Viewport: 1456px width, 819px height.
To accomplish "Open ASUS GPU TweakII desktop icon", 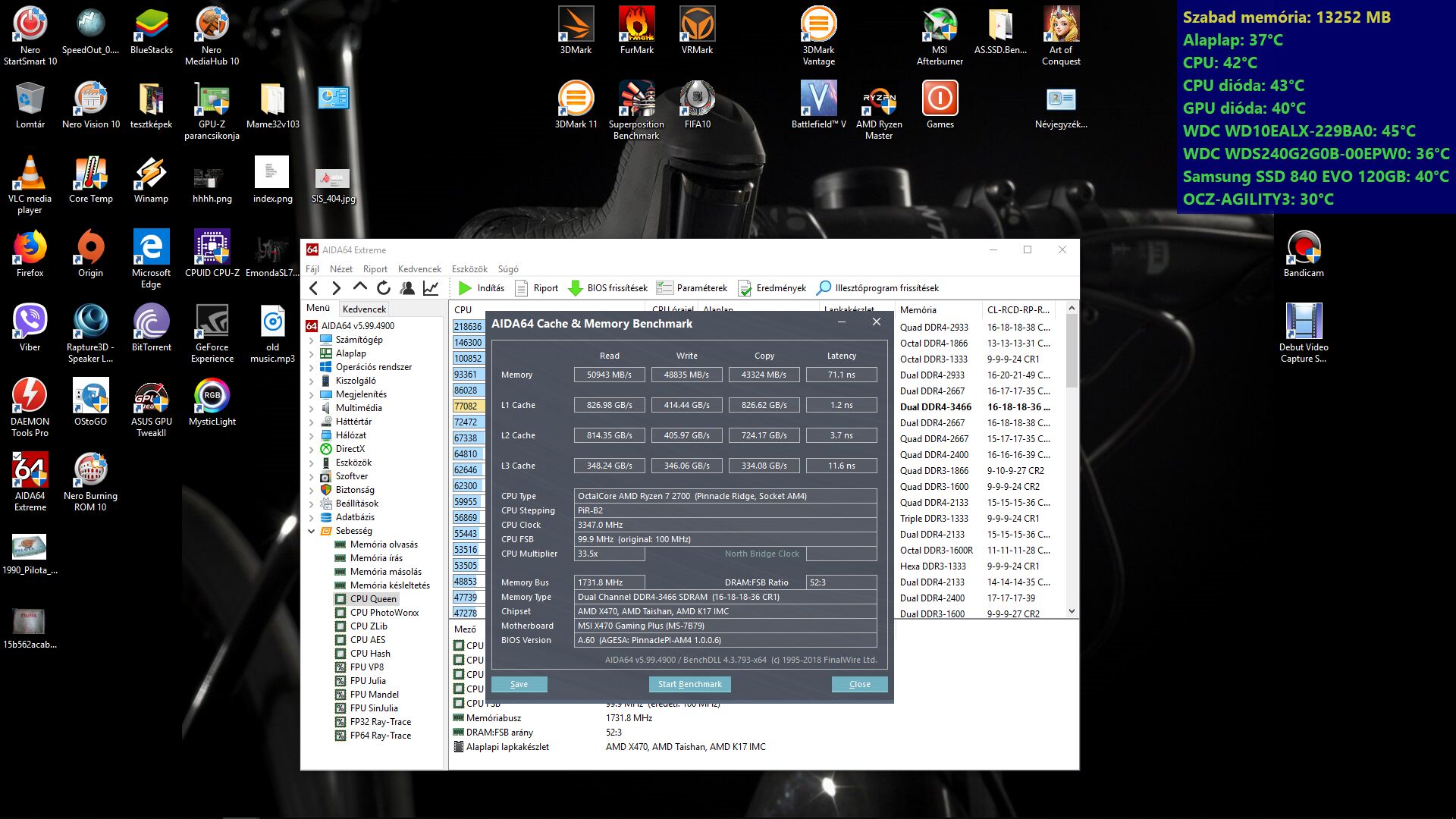I will pos(151,408).
